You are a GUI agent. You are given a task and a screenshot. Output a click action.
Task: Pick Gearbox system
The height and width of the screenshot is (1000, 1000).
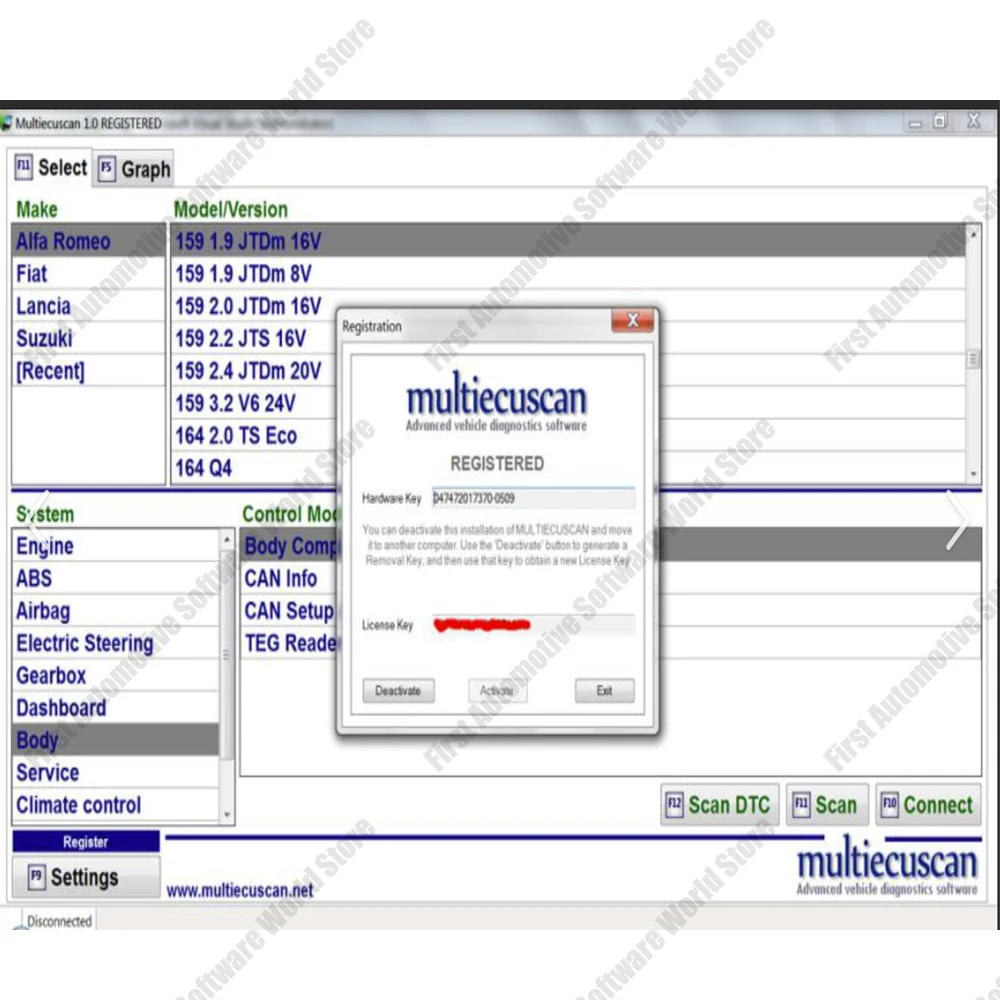point(115,675)
